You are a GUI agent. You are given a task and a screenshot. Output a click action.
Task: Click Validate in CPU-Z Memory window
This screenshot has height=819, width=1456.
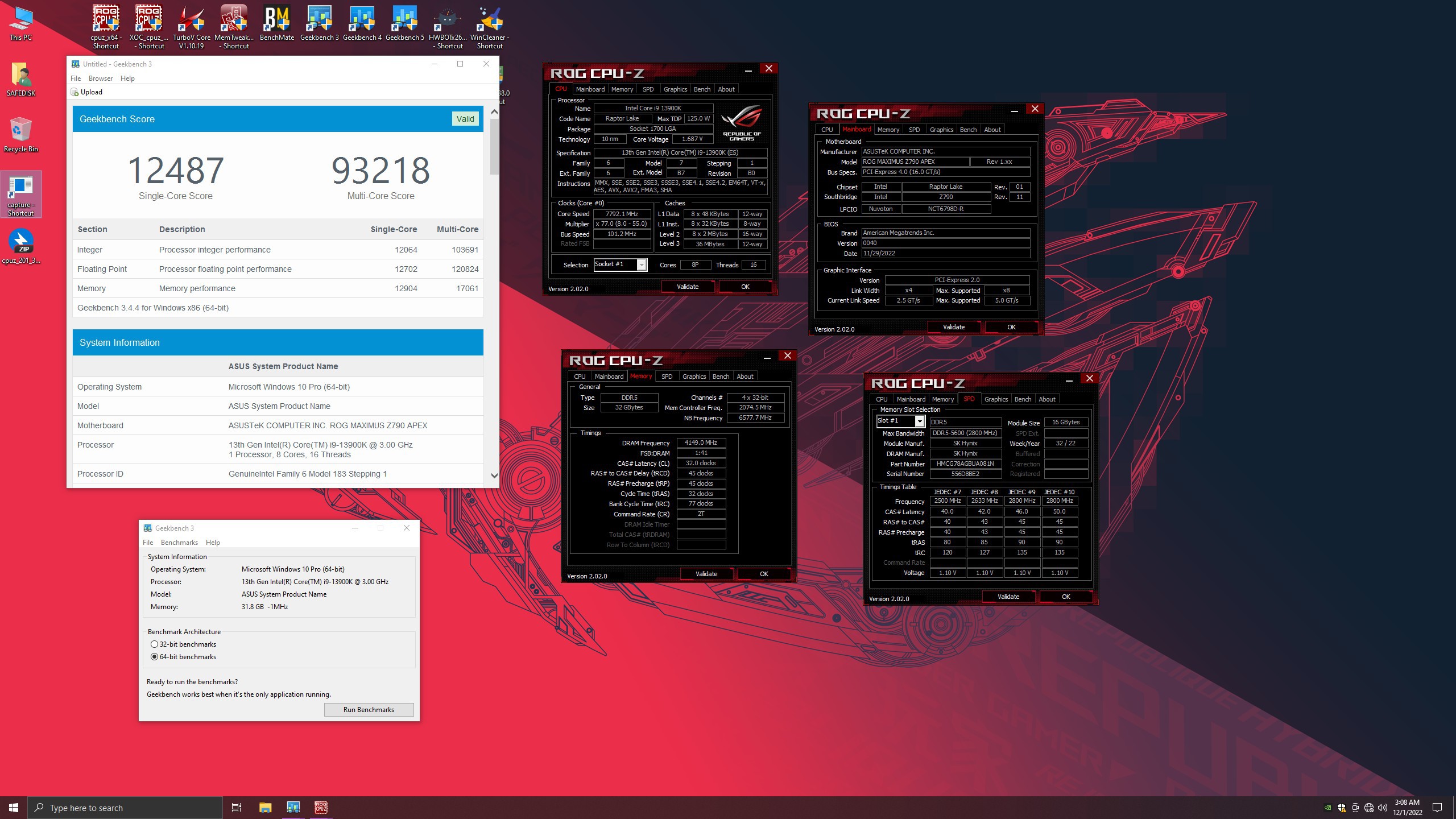(706, 574)
